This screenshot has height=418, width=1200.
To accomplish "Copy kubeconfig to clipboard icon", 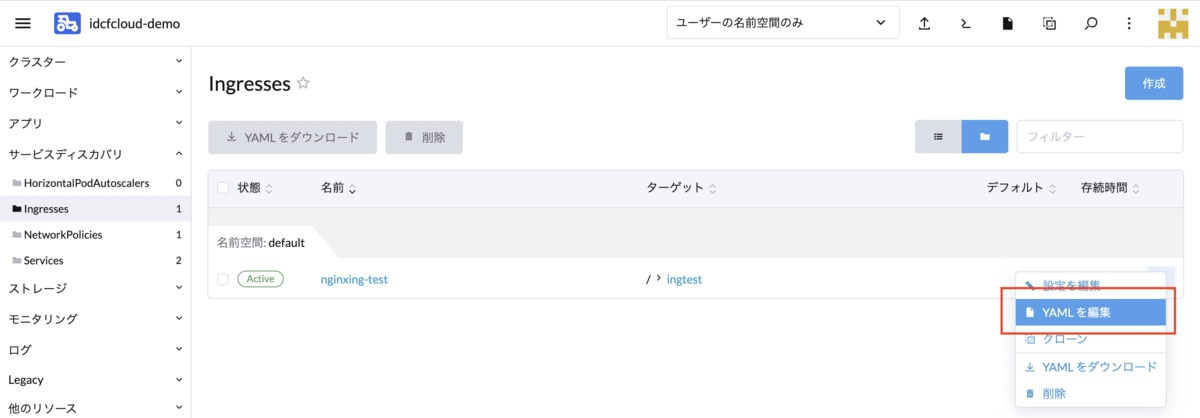I will point(1049,23).
